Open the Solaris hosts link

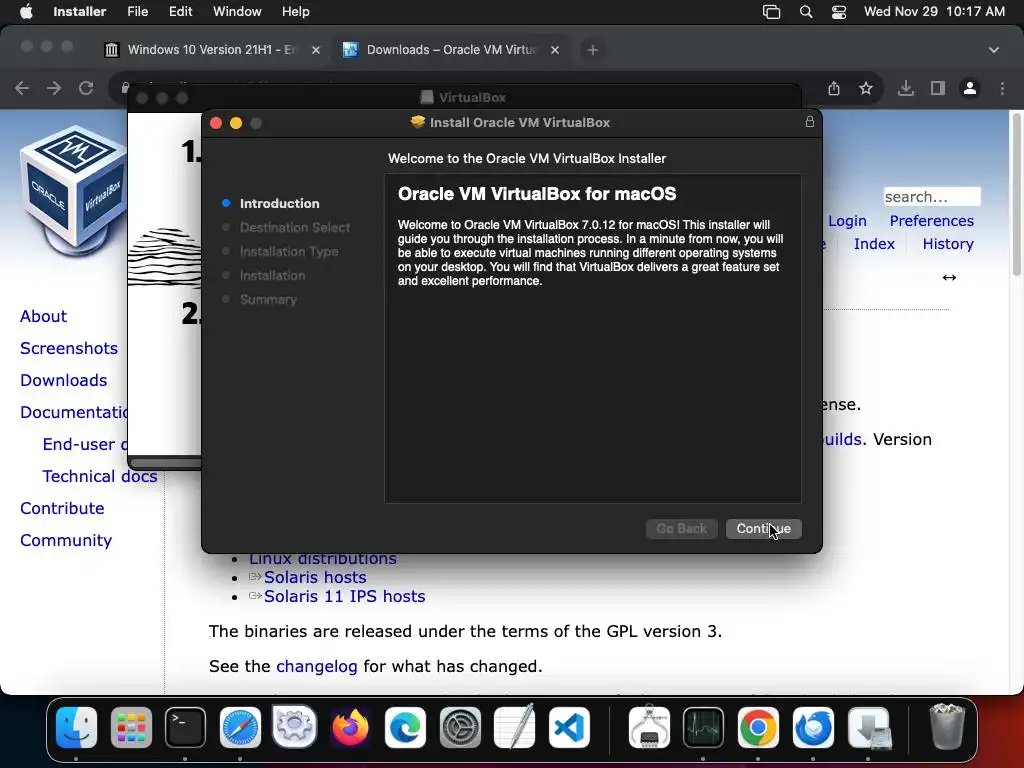315,577
